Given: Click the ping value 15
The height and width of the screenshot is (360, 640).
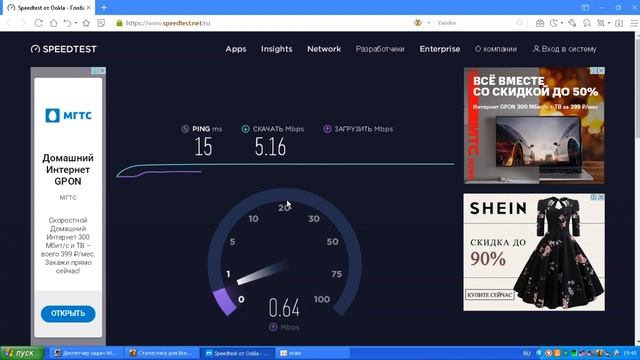Looking at the screenshot, I should click(203, 147).
